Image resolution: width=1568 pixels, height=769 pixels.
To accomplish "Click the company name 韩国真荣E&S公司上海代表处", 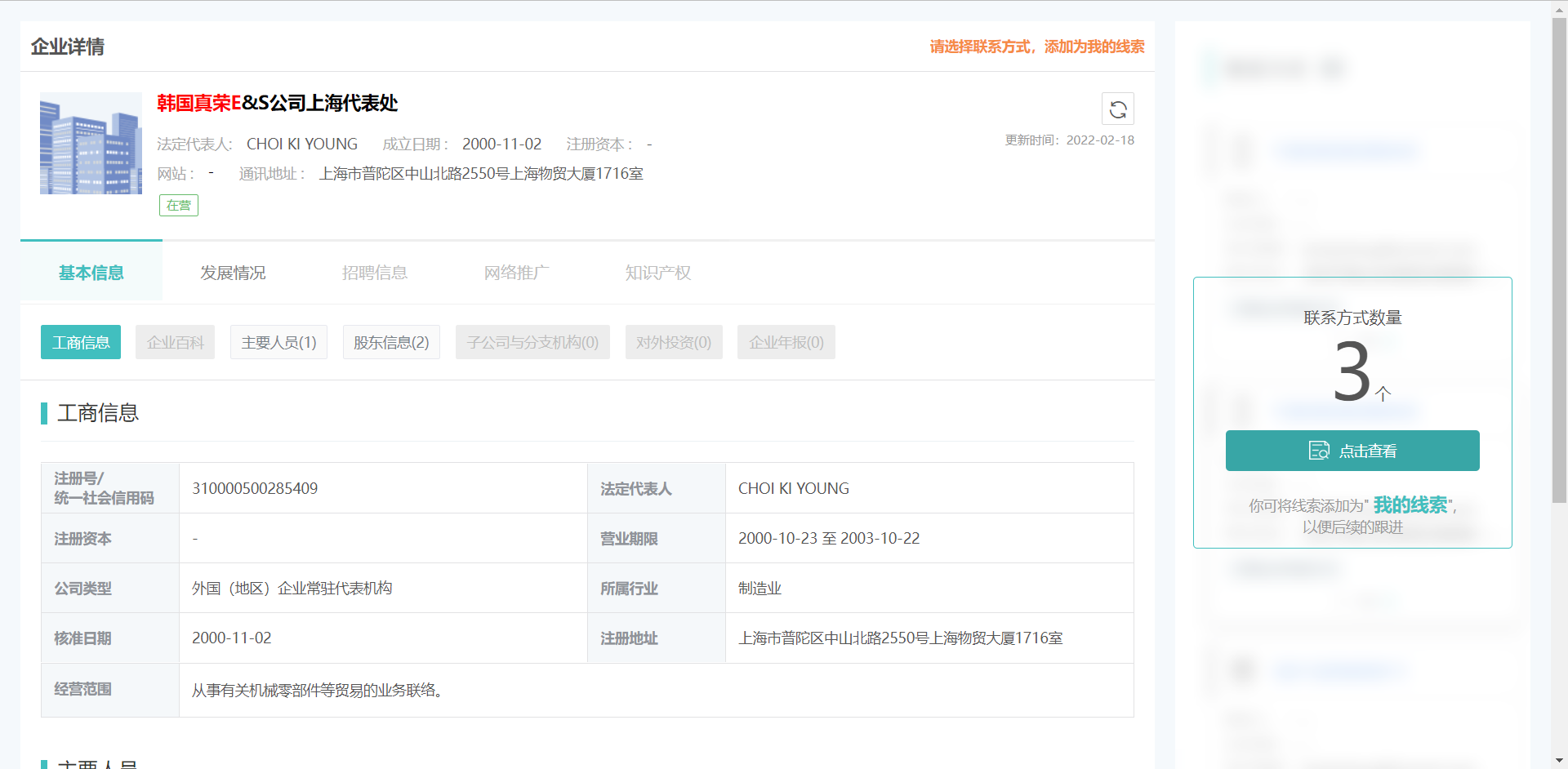I will coord(278,103).
